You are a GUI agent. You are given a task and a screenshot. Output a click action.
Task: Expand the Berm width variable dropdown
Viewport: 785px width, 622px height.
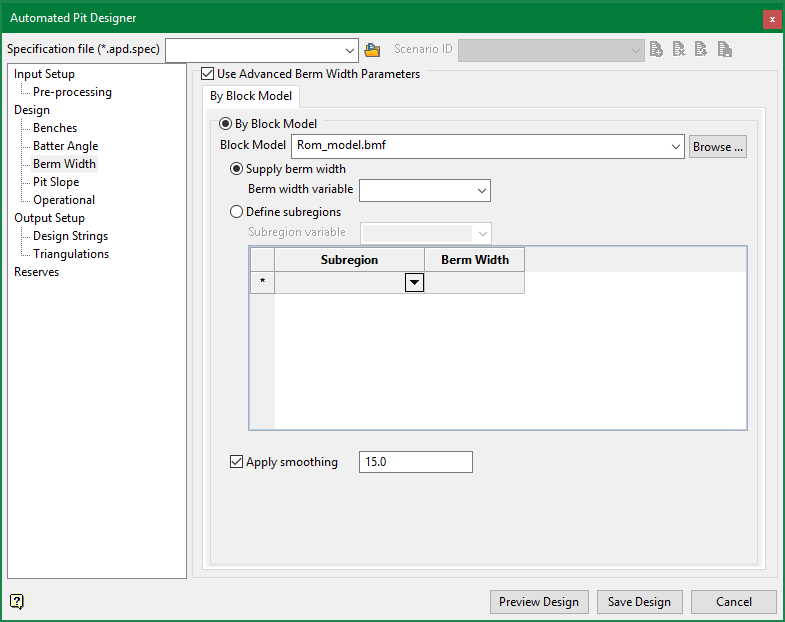pos(482,190)
